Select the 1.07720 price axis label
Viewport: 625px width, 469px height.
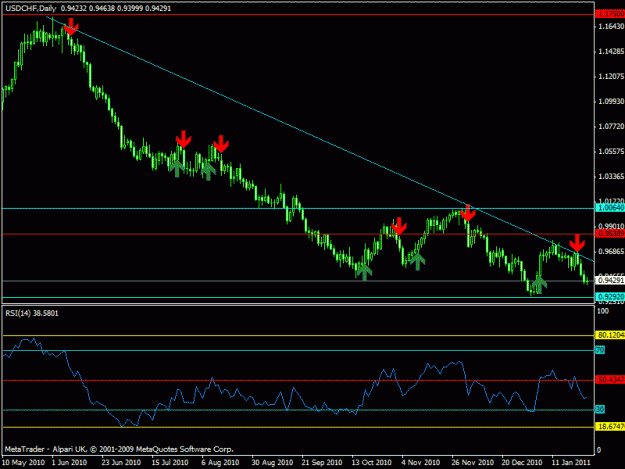tap(611, 127)
